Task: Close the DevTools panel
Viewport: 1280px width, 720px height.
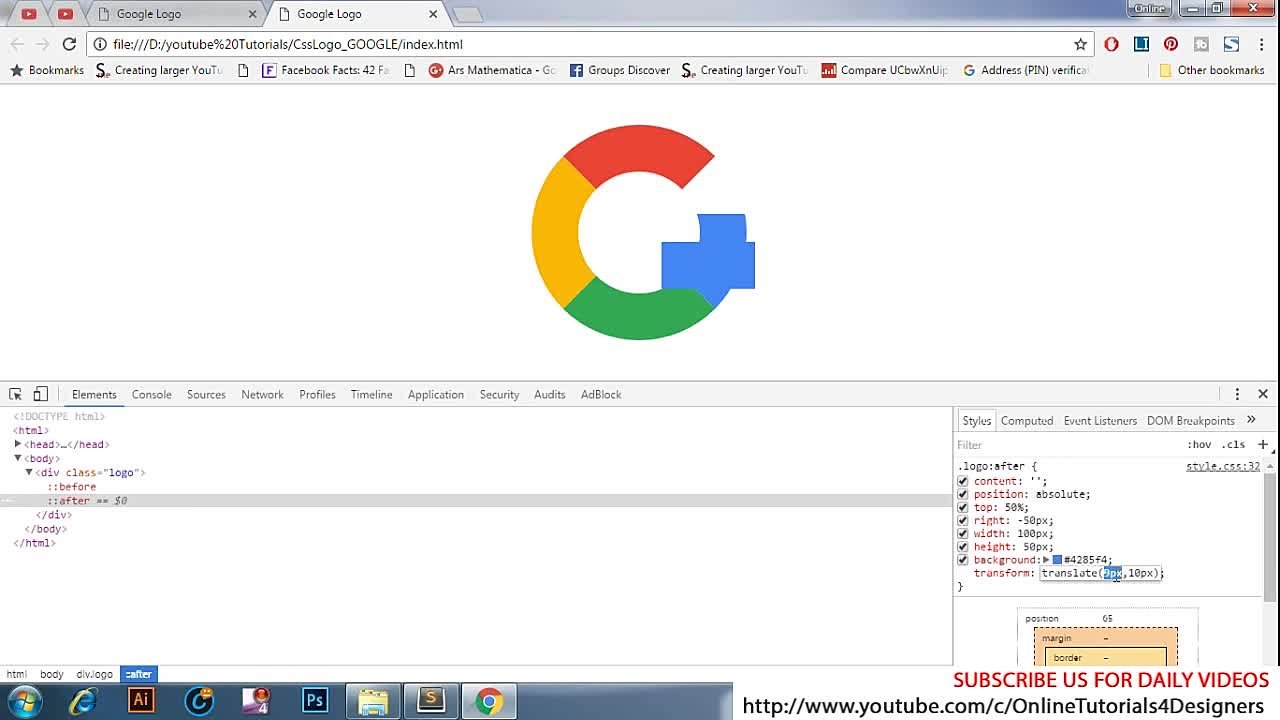Action: [x=1263, y=394]
